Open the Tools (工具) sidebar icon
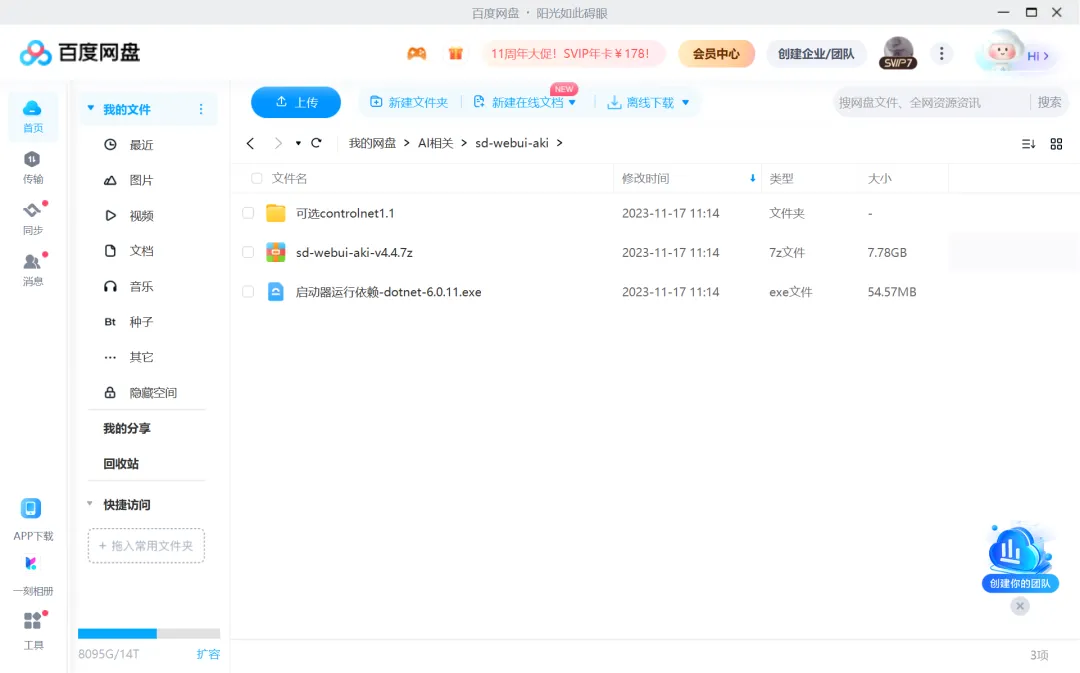 tap(32, 630)
